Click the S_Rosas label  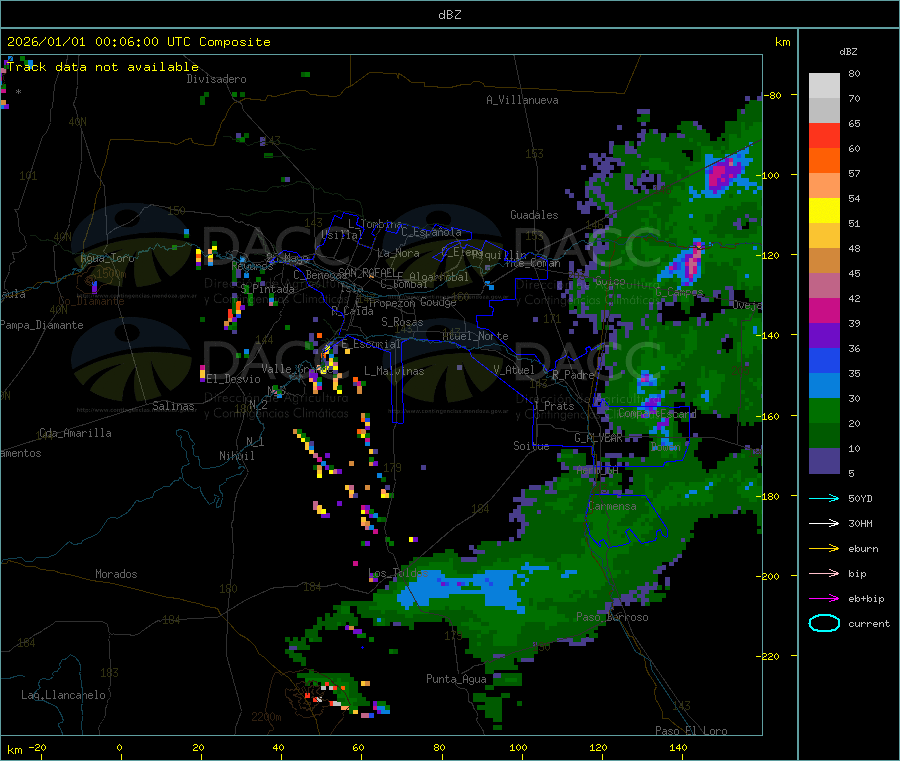(402, 322)
